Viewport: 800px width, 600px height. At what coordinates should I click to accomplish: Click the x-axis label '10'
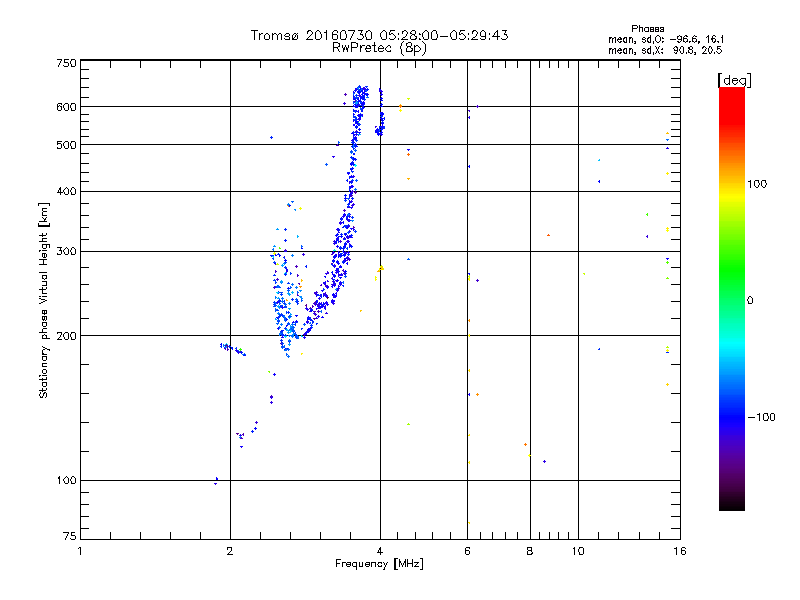pos(578,551)
